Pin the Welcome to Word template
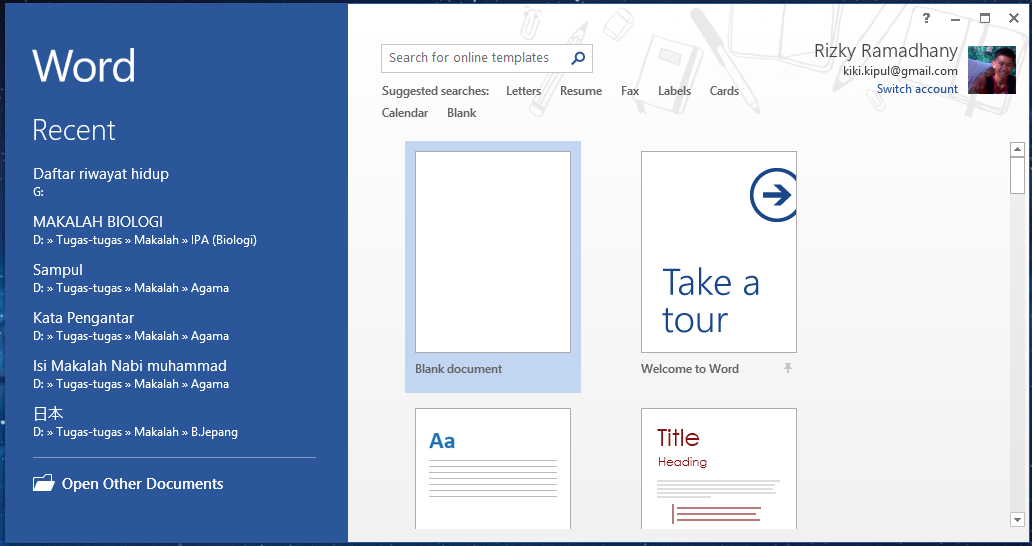The height and width of the screenshot is (546, 1032). (788, 368)
